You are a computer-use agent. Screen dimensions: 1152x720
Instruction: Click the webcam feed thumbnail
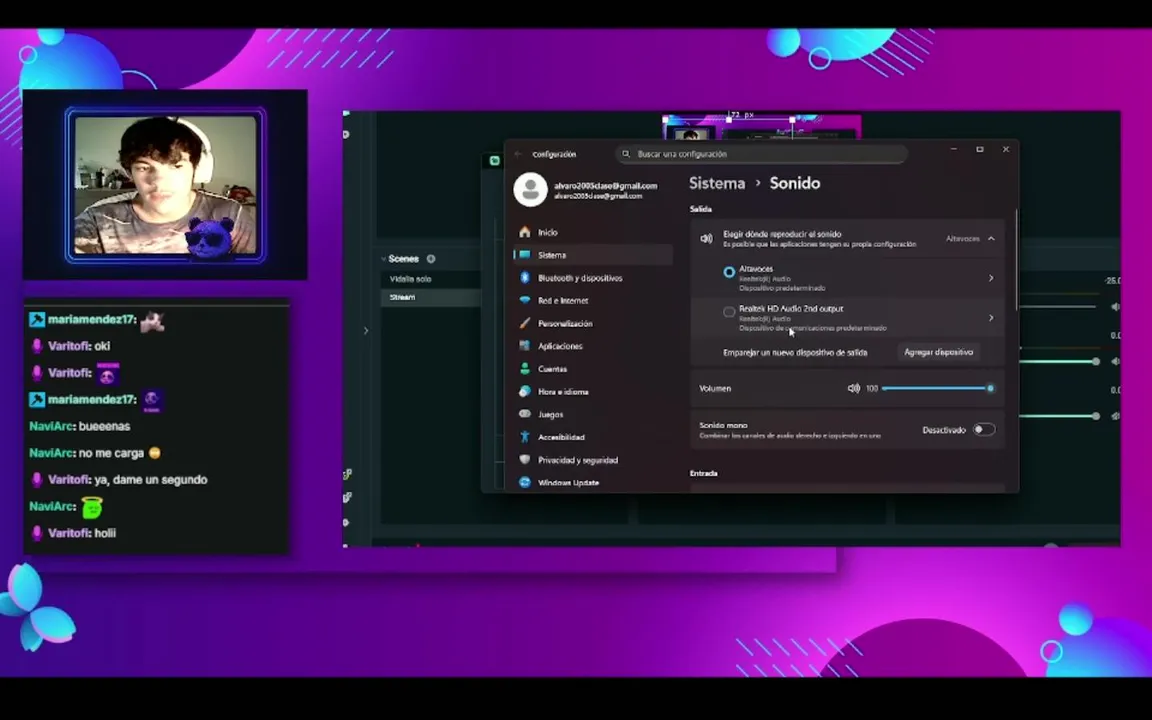click(x=166, y=185)
